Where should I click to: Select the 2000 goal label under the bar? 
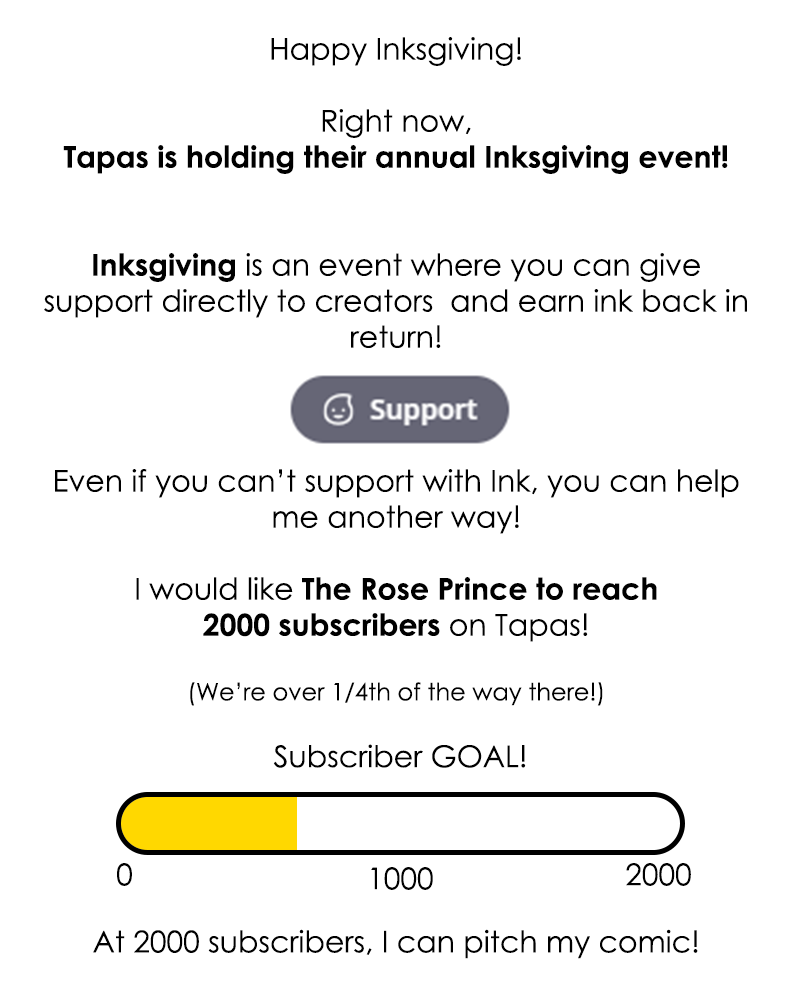point(658,875)
